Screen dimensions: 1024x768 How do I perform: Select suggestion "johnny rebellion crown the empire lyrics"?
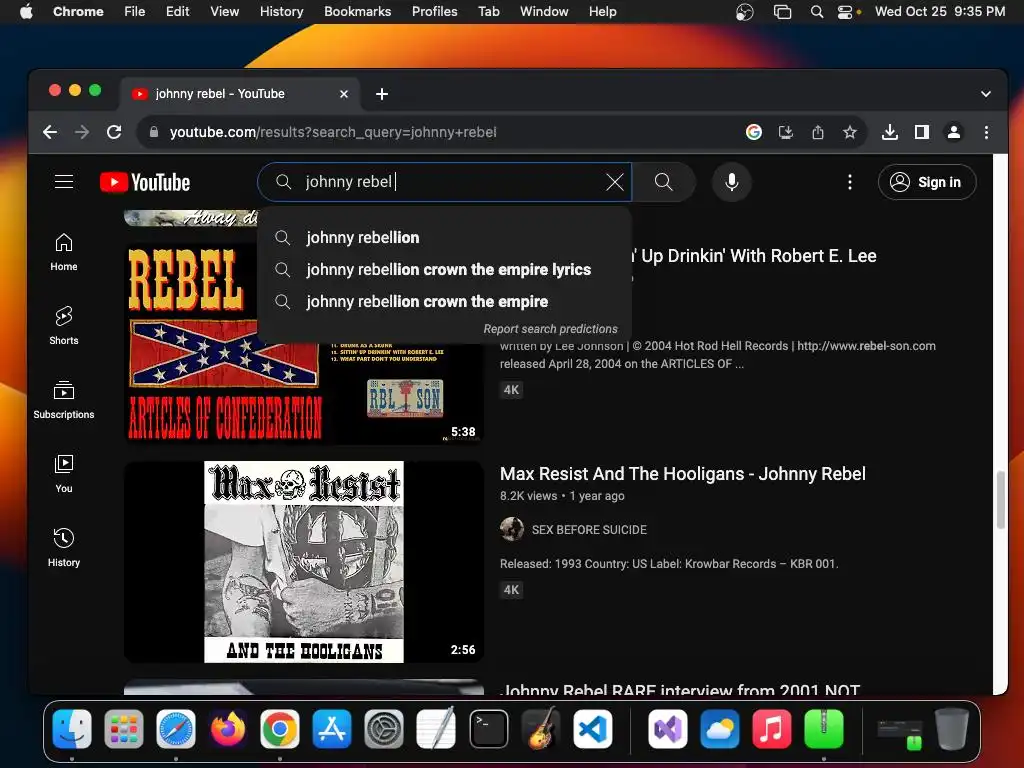(x=444, y=269)
